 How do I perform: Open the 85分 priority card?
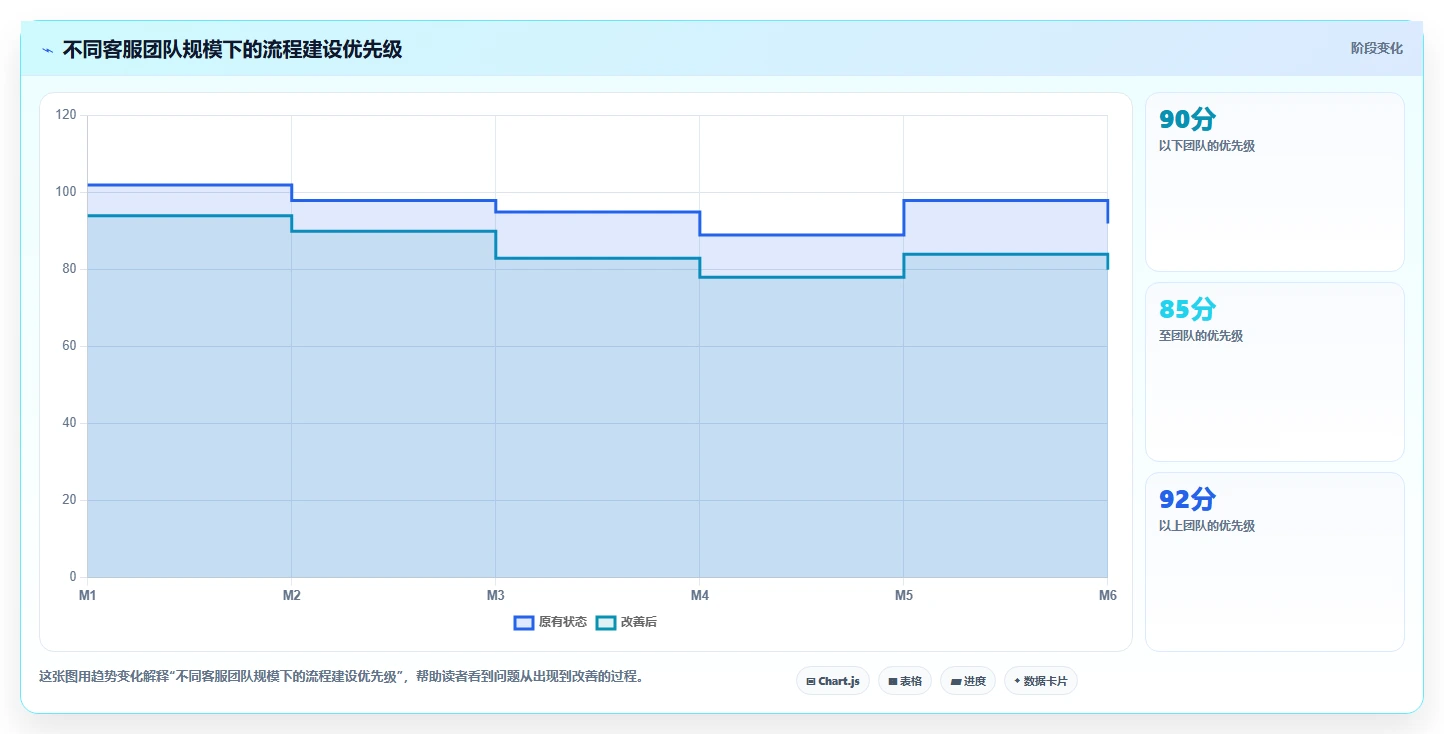click(1275, 372)
